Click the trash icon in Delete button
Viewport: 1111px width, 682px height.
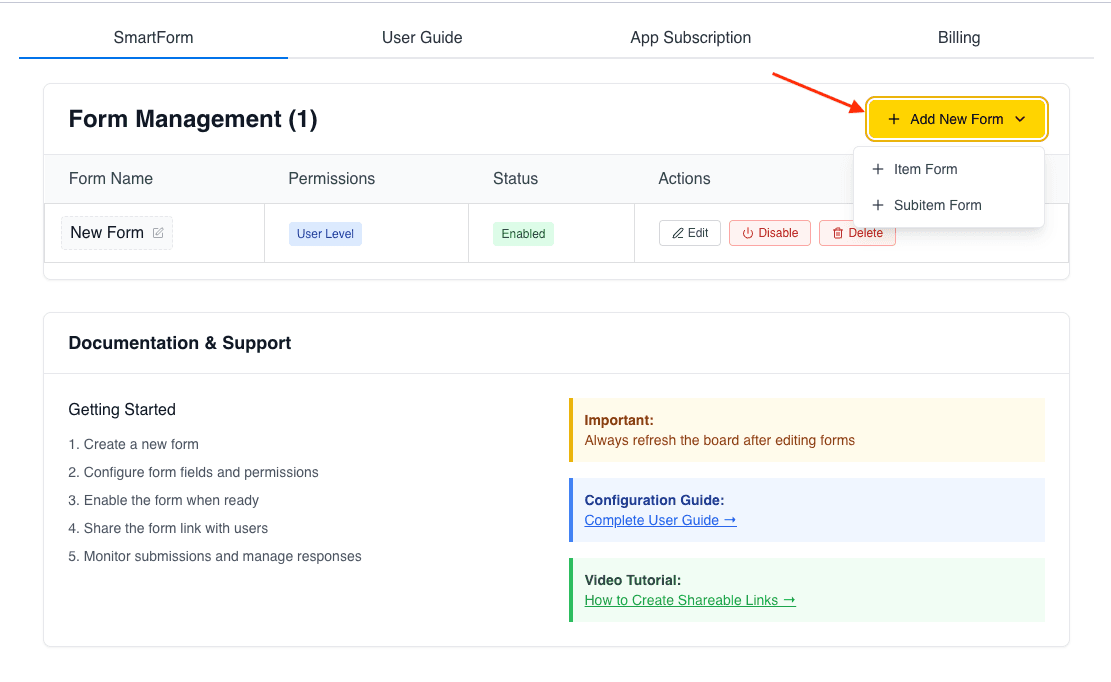tap(838, 233)
